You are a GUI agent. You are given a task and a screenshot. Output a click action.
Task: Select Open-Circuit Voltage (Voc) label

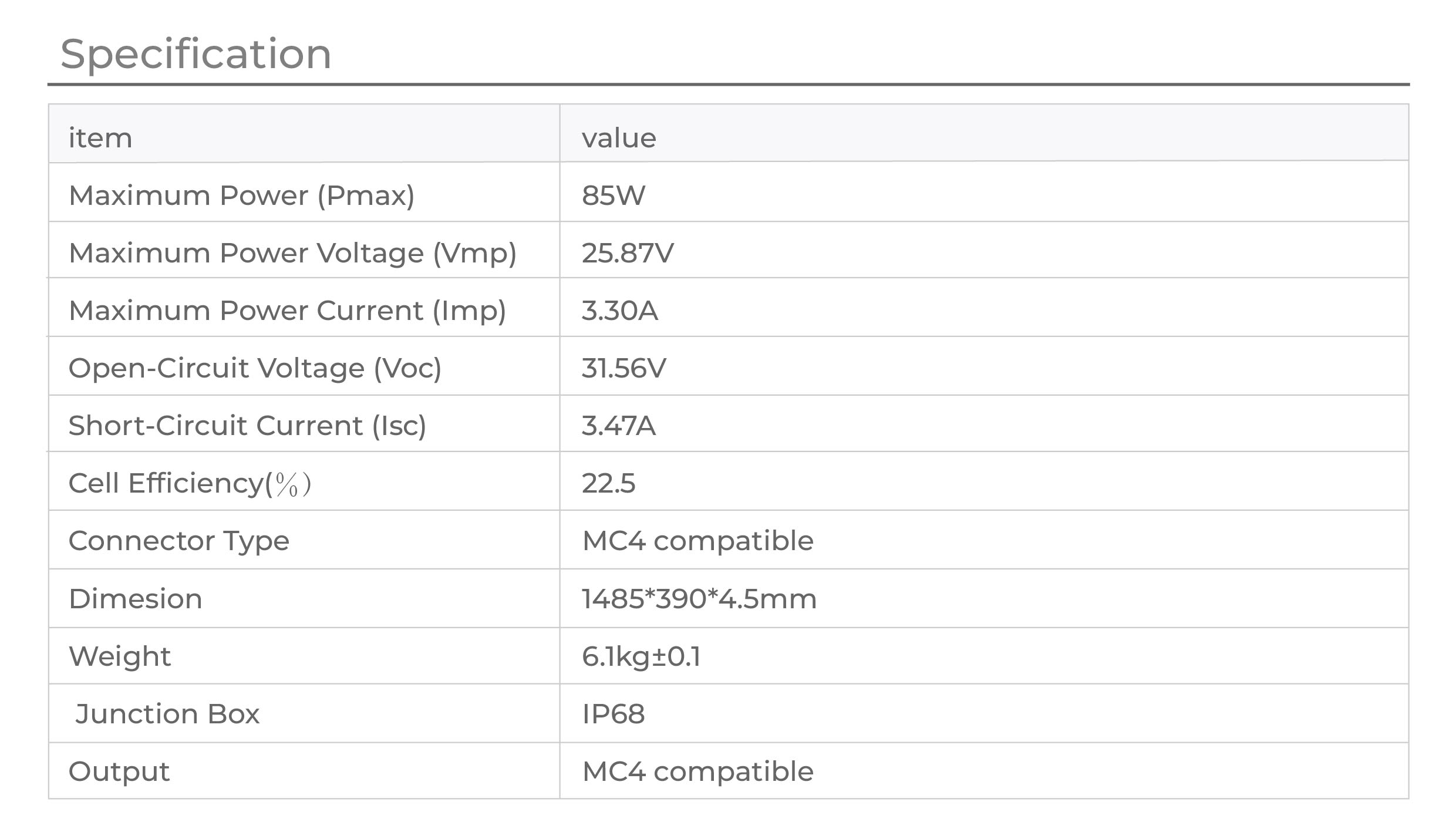pos(255,368)
